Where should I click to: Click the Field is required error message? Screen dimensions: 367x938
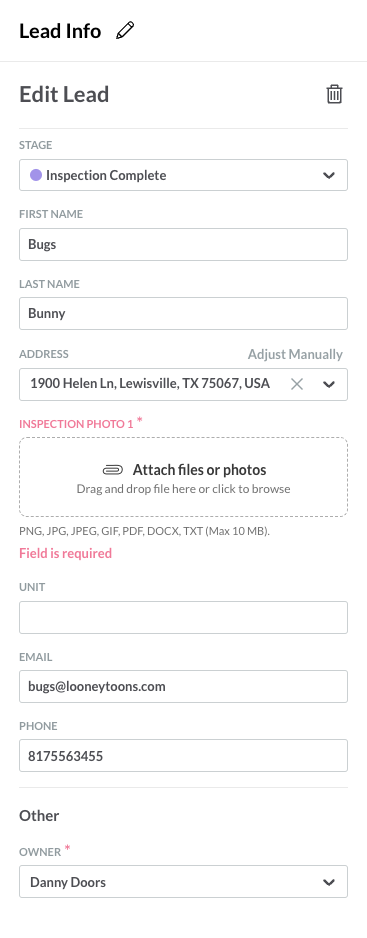tap(65, 553)
